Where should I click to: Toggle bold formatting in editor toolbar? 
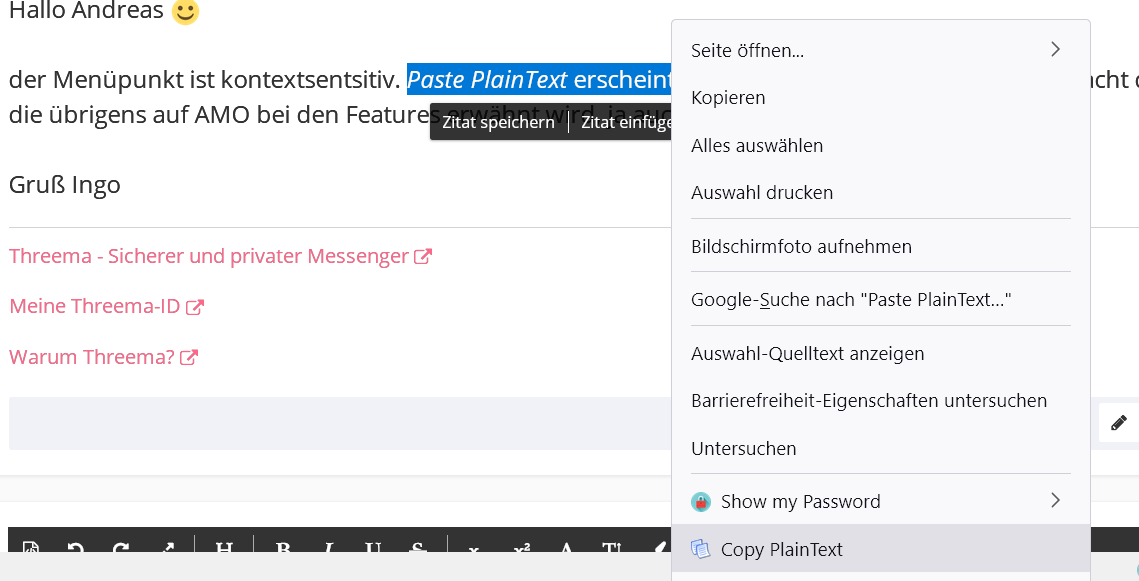[x=283, y=548]
